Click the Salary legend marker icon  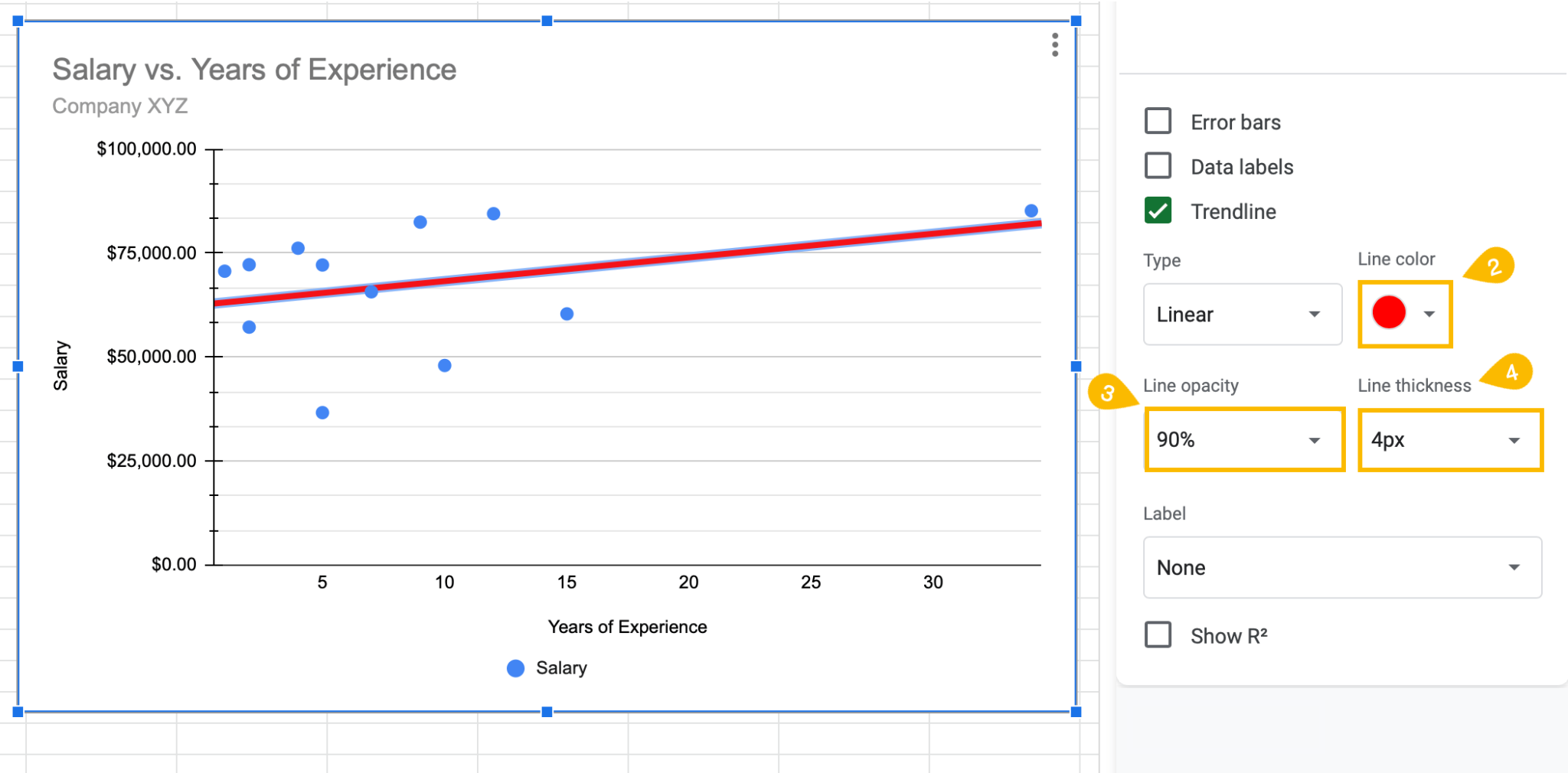click(515, 667)
